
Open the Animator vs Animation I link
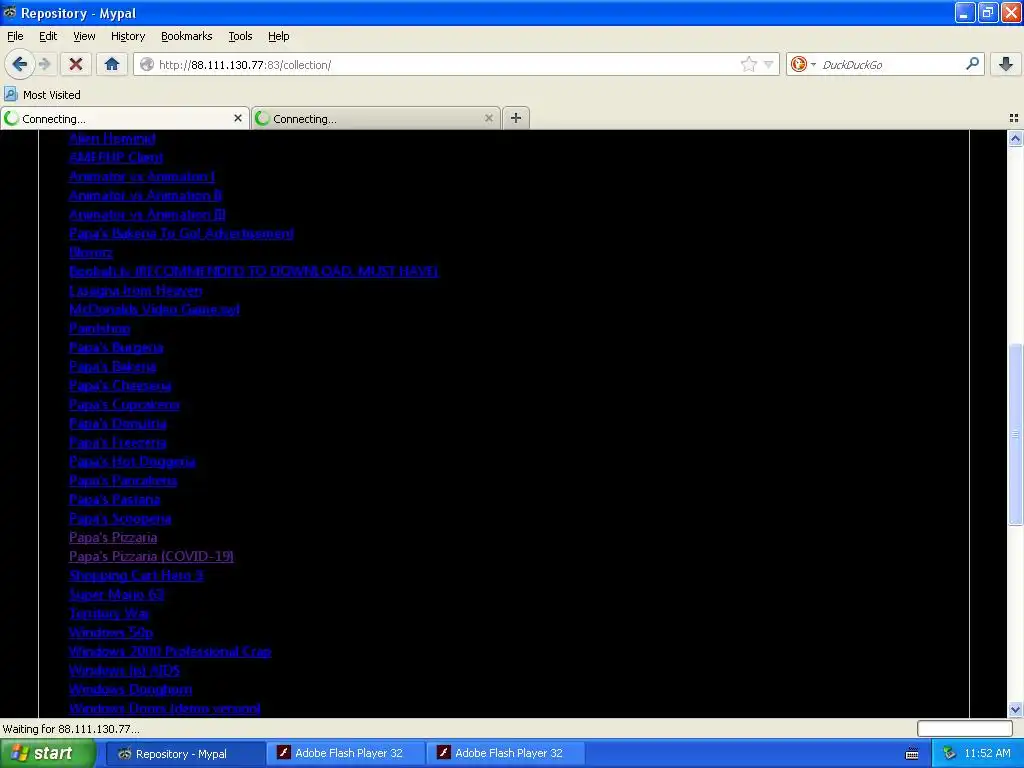click(x=142, y=176)
